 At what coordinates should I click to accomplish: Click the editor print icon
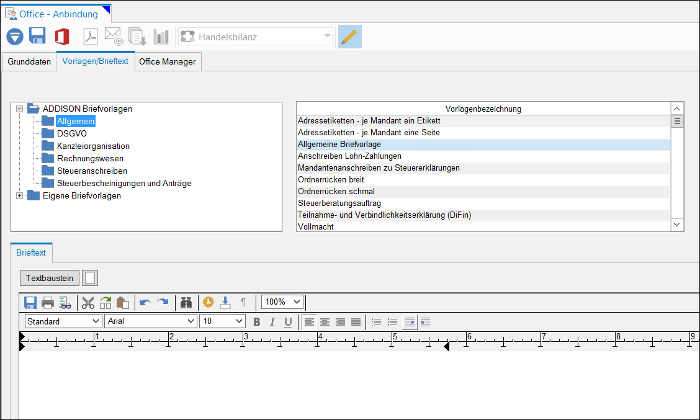click(47, 303)
